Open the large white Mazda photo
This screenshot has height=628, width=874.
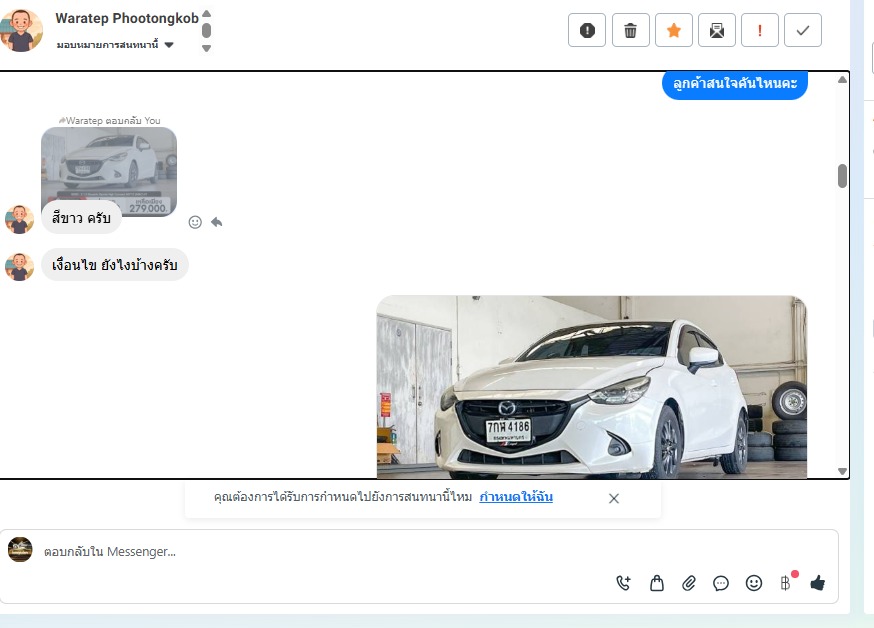tap(591, 386)
